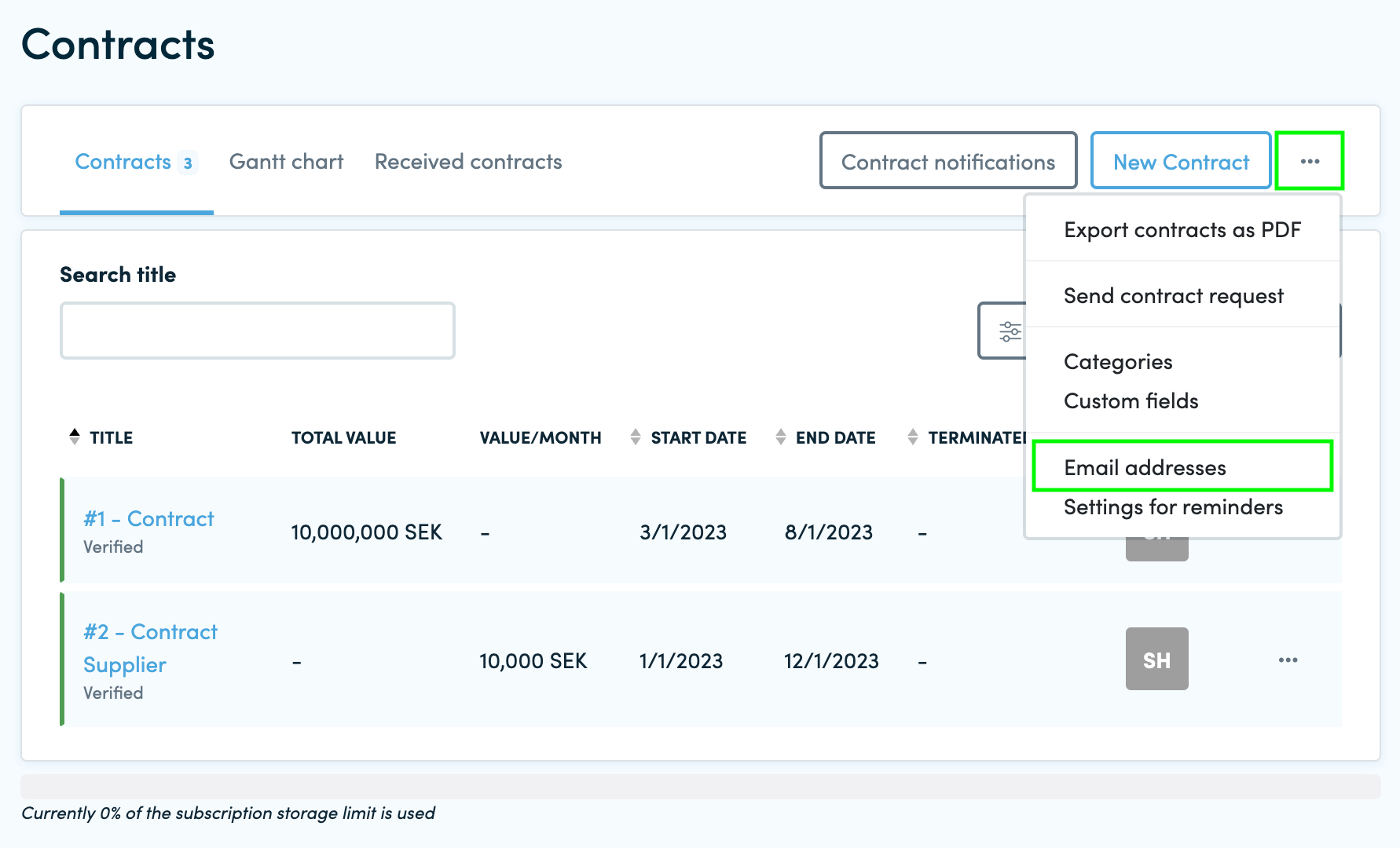The image size is (1400, 848).
Task: Click the storage usage progress bar
Action: tap(700, 786)
